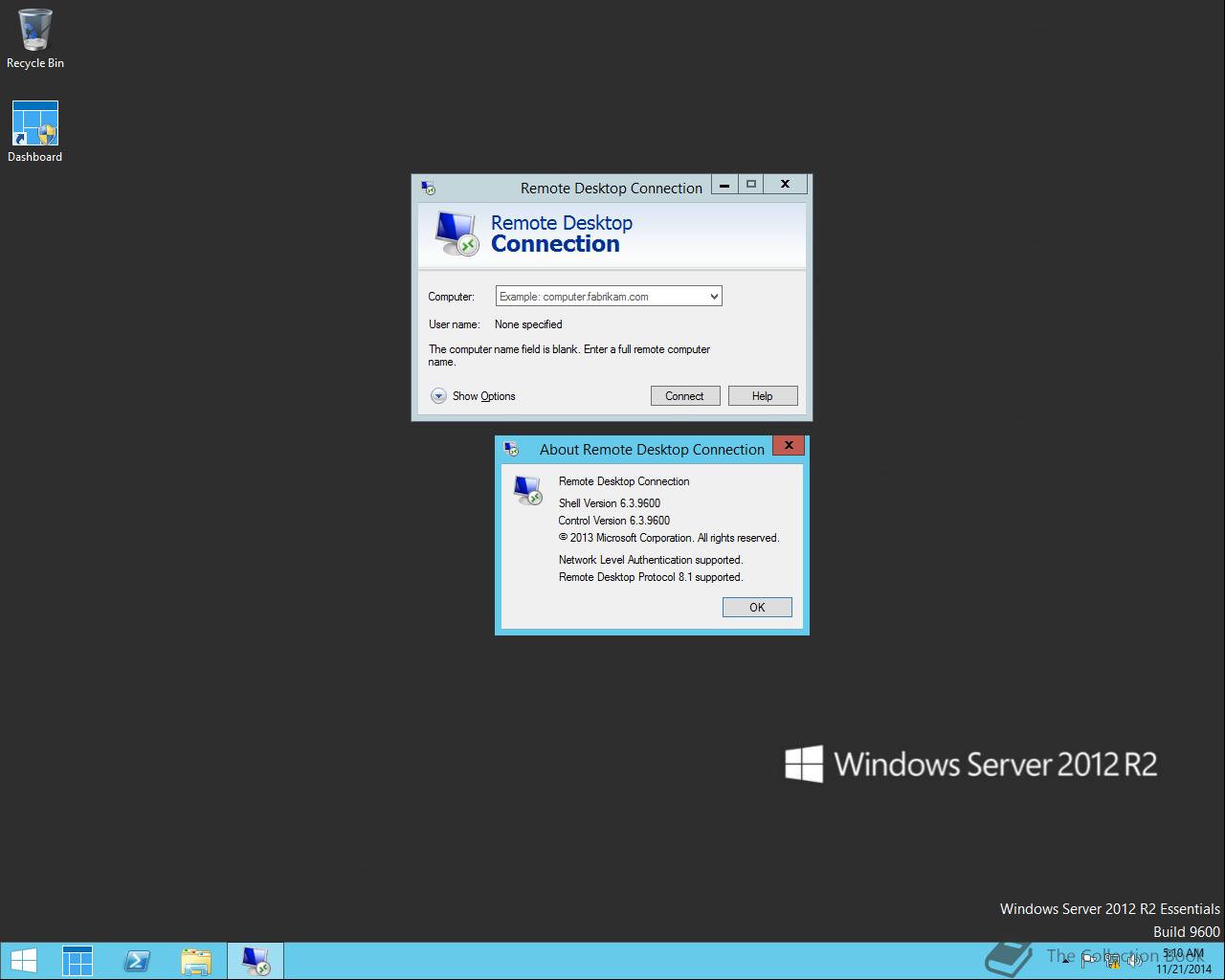Expand Show Options arrow icon
Image resolution: width=1225 pixels, height=980 pixels.
438,396
